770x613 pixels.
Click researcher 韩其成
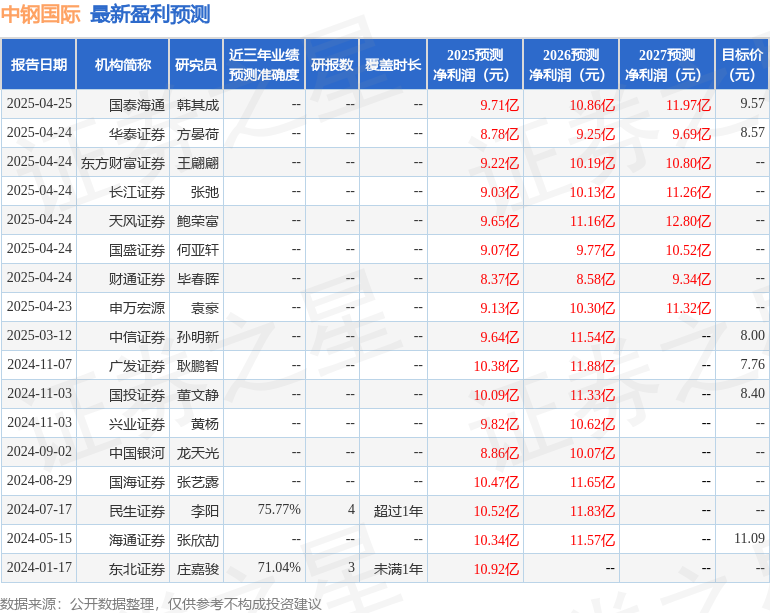(x=197, y=105)
